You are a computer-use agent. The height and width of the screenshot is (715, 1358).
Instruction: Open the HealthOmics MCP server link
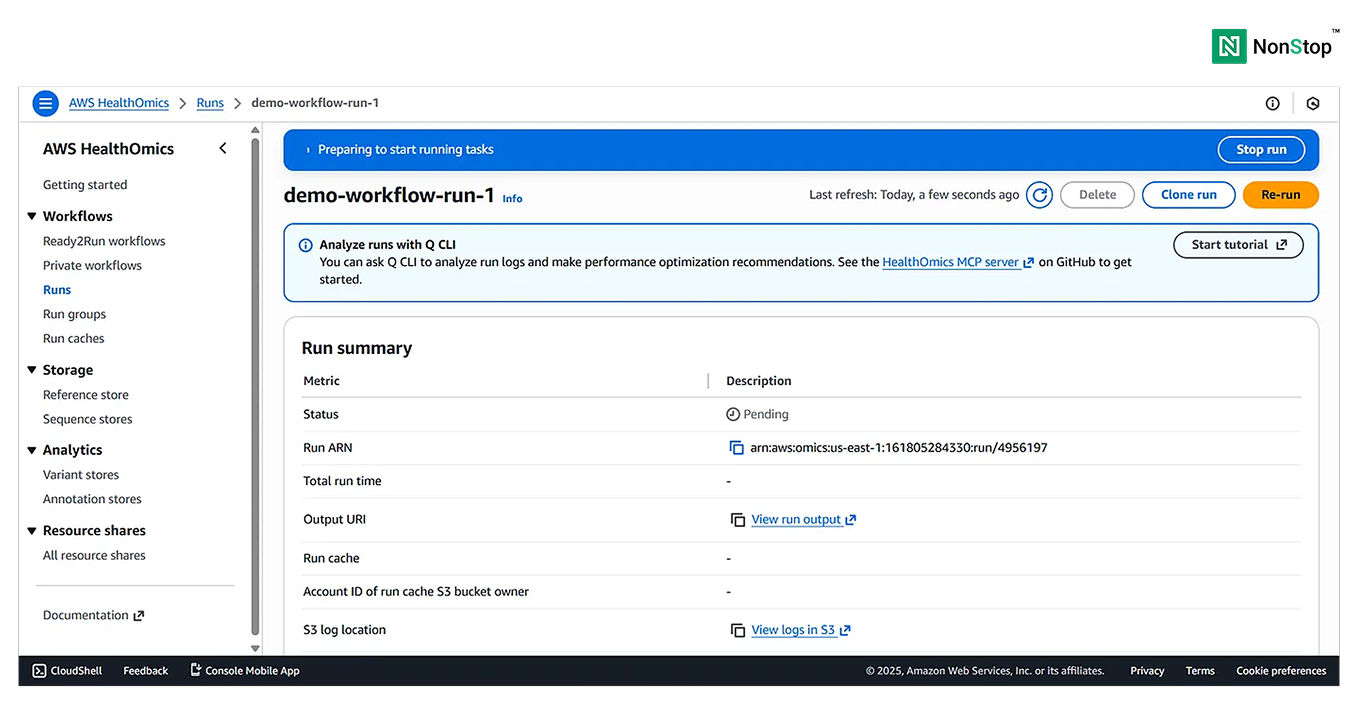[958, 262]
